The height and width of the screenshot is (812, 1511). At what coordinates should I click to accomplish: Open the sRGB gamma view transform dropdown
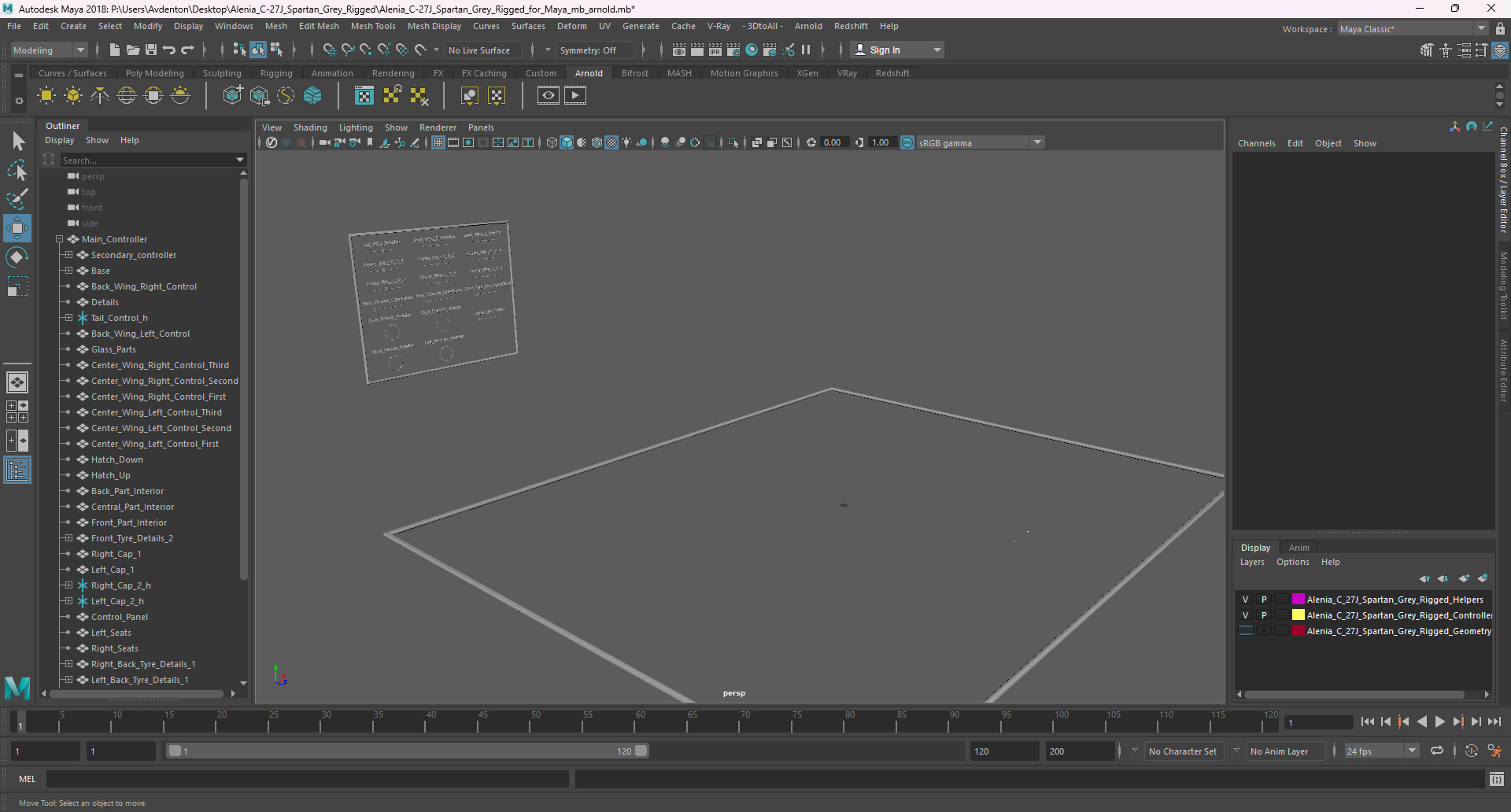pos(981,142)
